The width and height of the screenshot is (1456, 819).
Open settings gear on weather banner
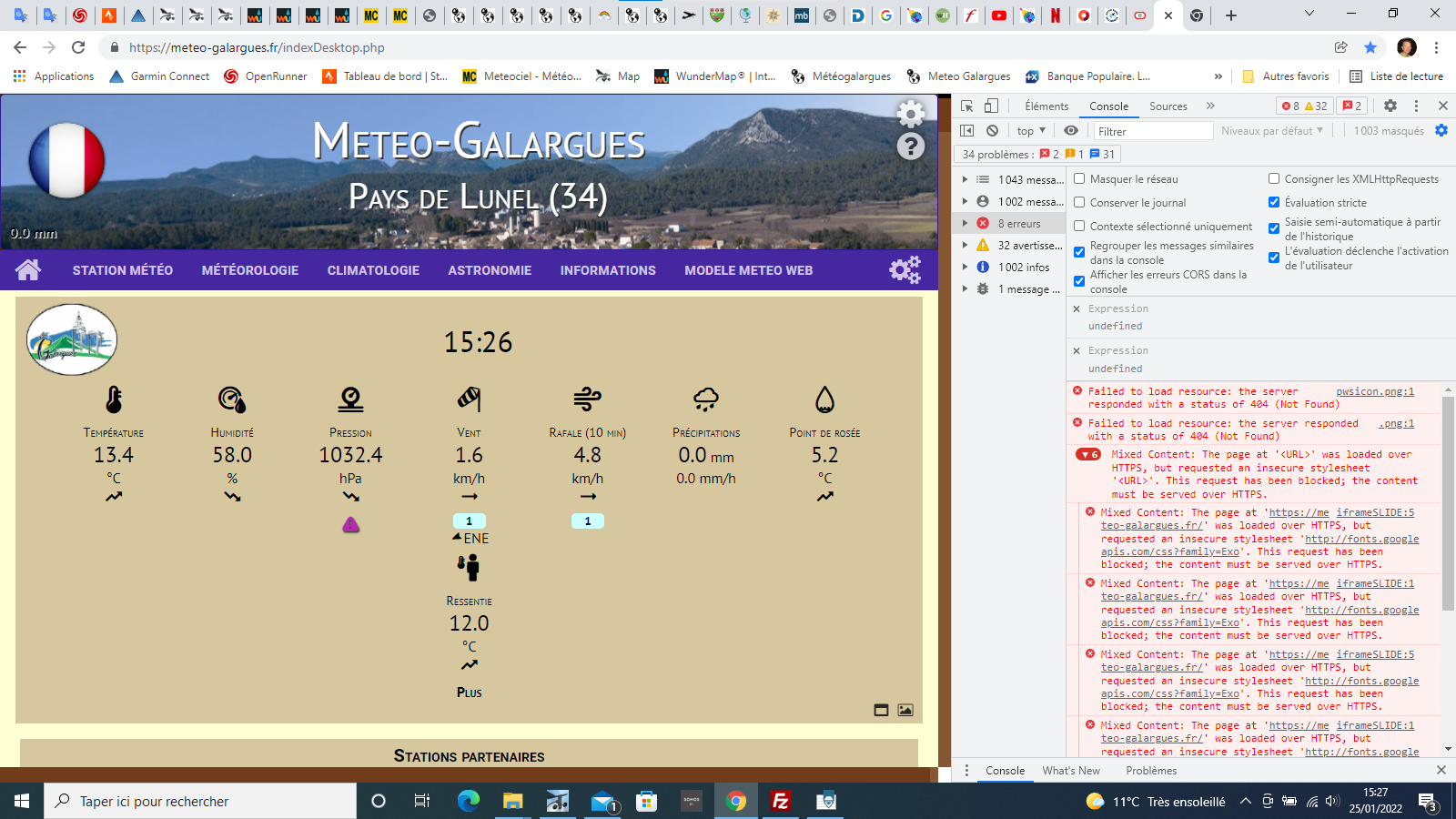click(x=911, y=114)
